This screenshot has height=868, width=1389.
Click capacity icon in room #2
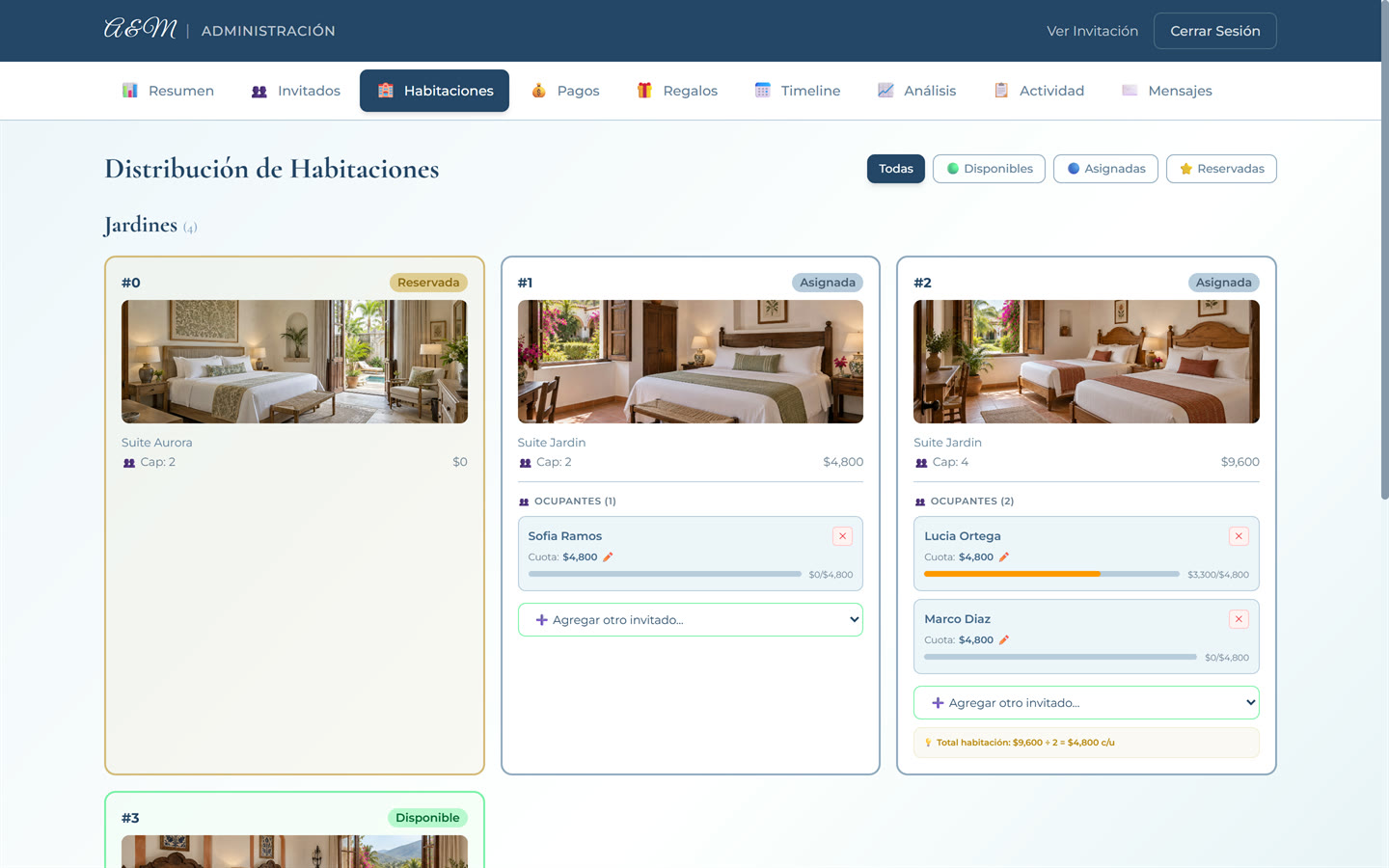tap(922, 463)
